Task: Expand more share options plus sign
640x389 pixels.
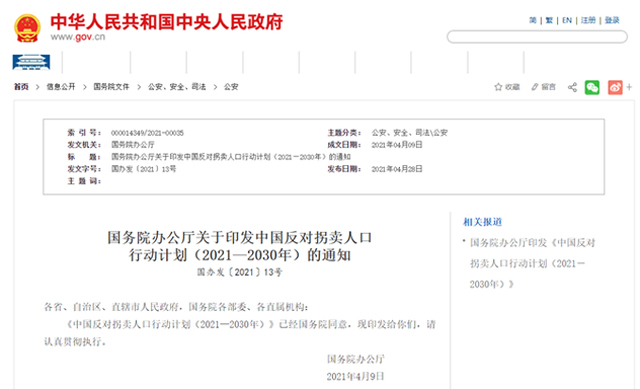Action: 629,87
